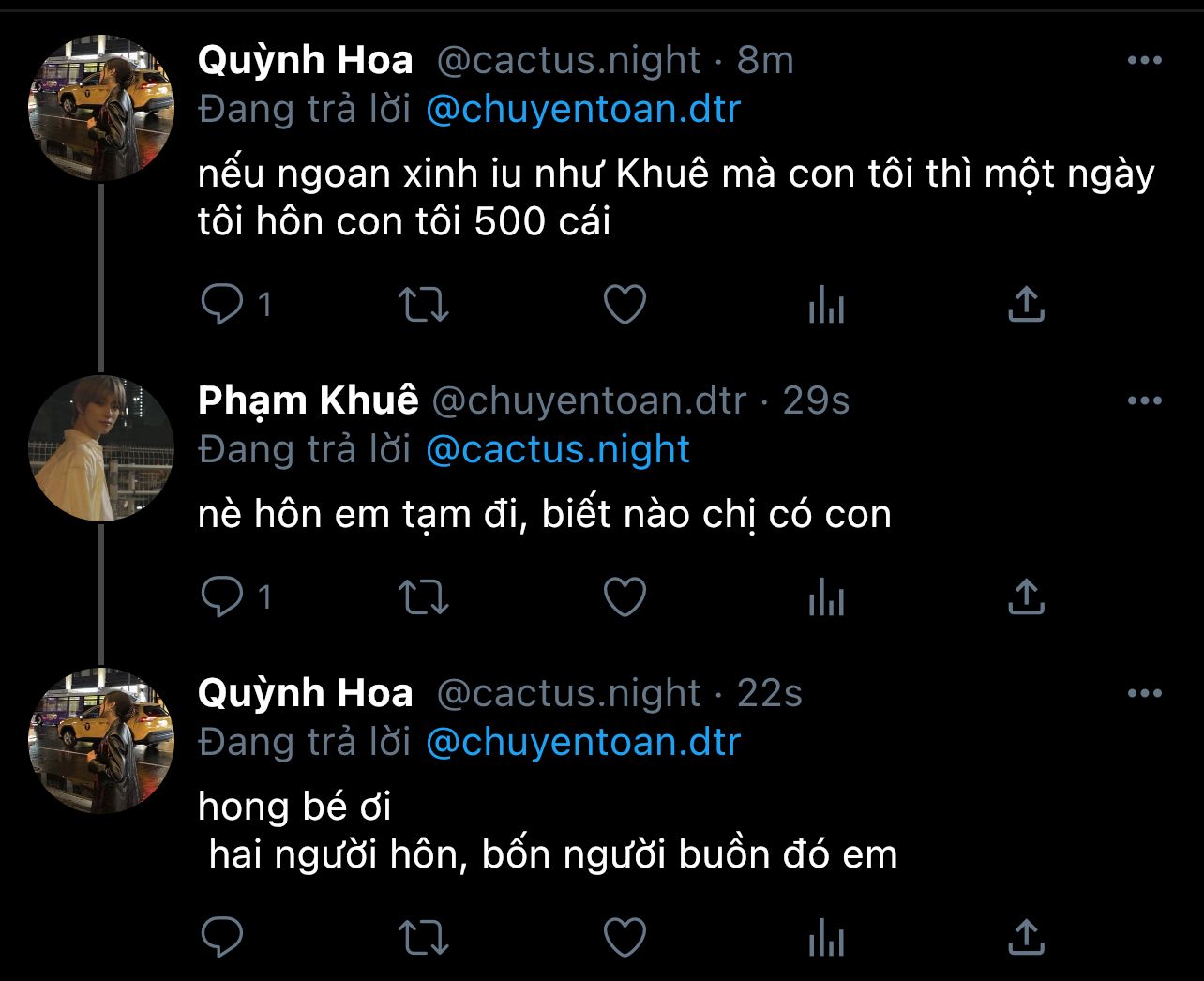Open more options on the first tweet
Viewport: 1204px width, 981px height.
point(1144,61)
